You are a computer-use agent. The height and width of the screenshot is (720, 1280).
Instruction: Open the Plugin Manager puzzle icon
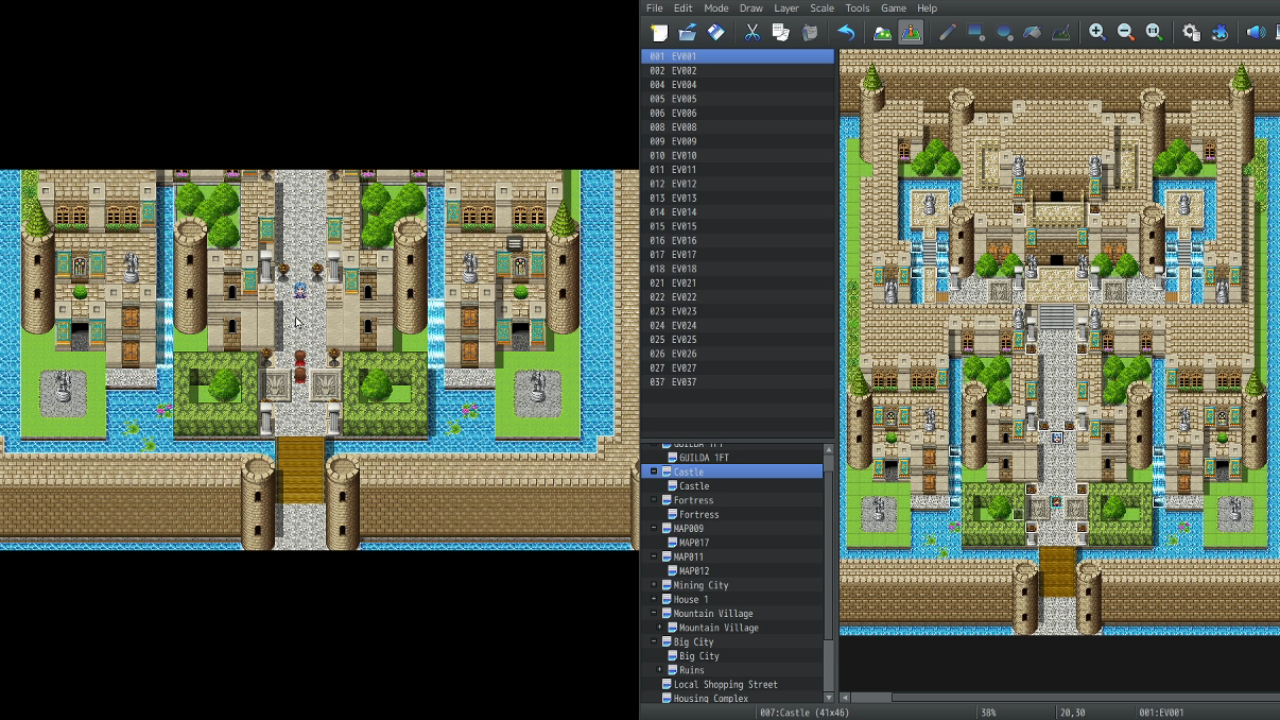click(1219, 33)
